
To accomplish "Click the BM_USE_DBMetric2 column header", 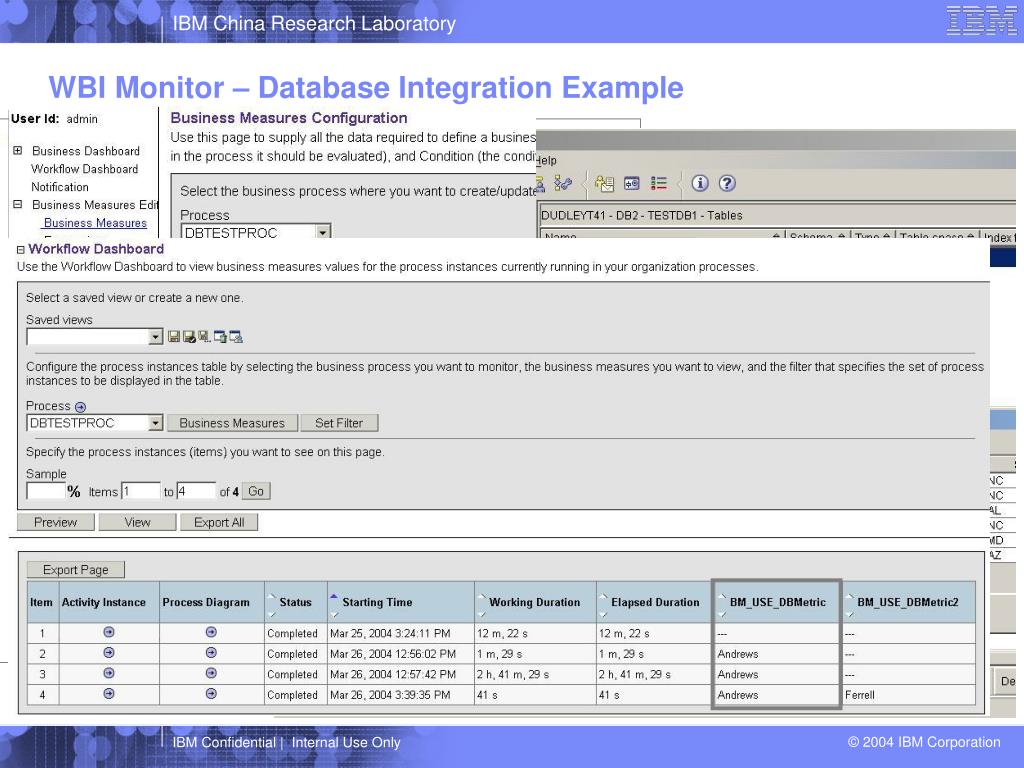I will click(x=908, y=602).
